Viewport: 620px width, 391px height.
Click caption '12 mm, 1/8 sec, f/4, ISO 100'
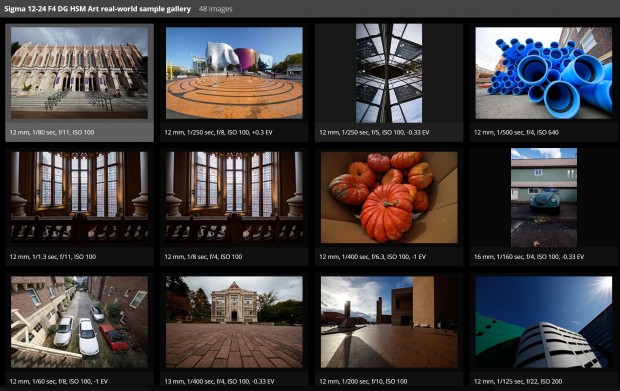[x=203, y=257]
